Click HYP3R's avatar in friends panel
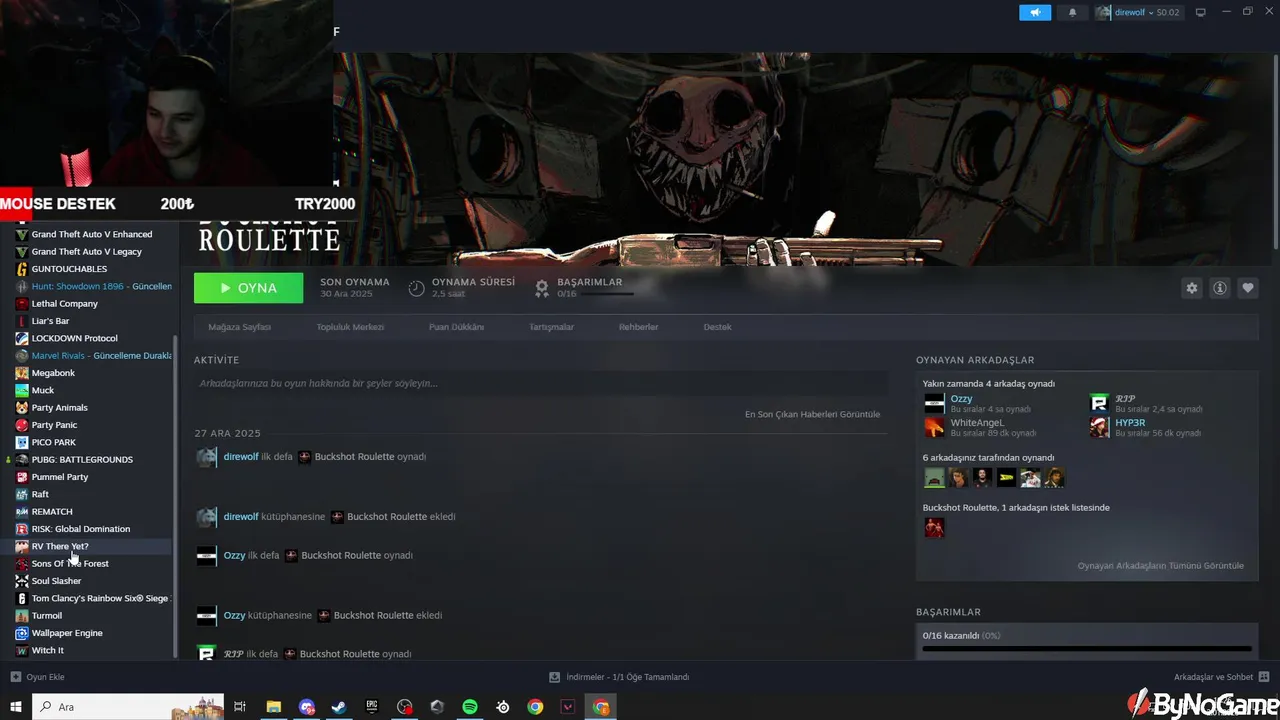 click(1099, 427)
